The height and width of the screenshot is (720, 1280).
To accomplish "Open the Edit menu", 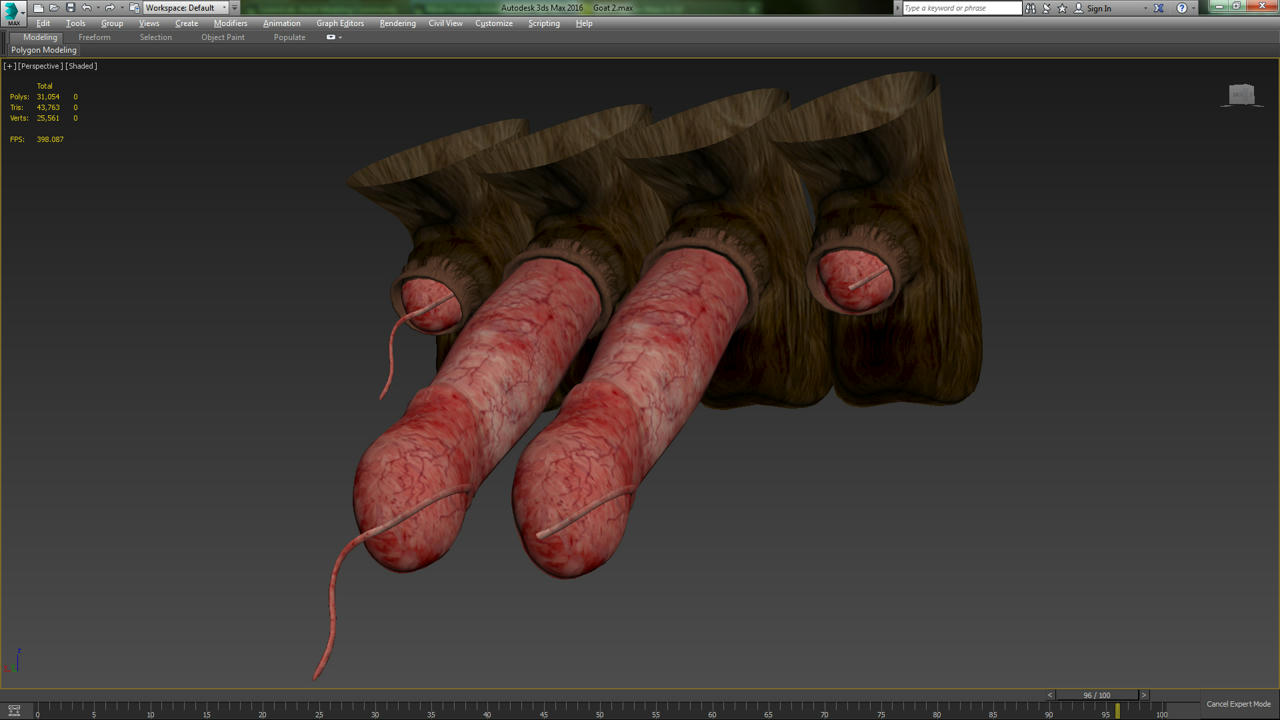I will 43,23.
